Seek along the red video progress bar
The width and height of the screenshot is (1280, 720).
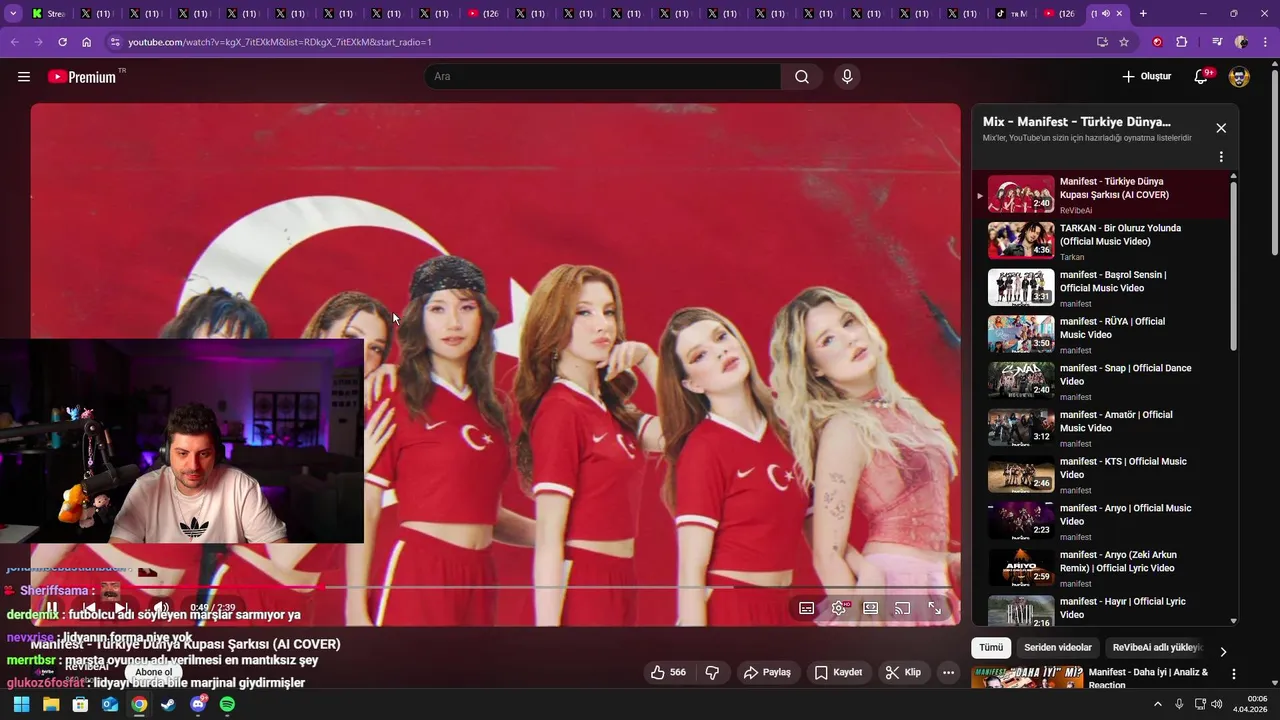[x=495, y=587]
